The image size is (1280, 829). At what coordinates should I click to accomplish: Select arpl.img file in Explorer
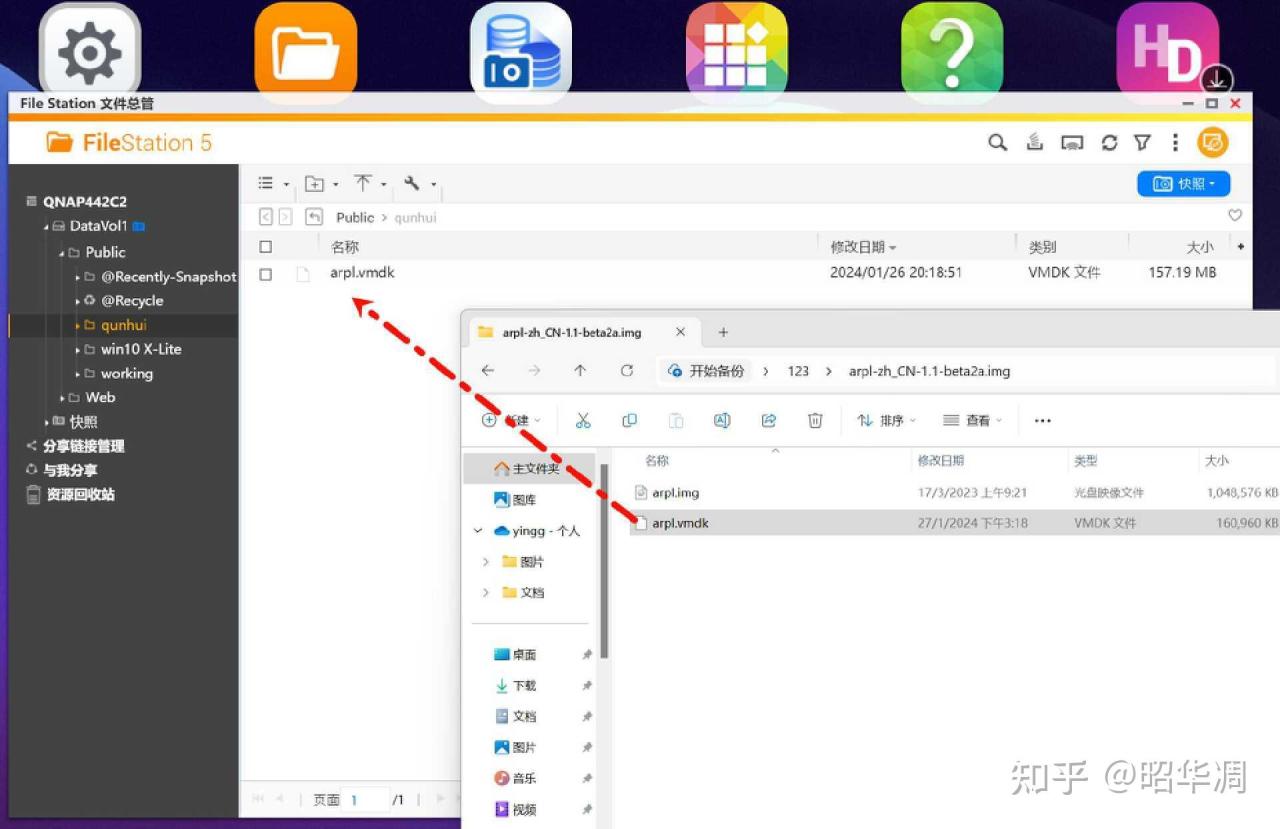point(675,492)
